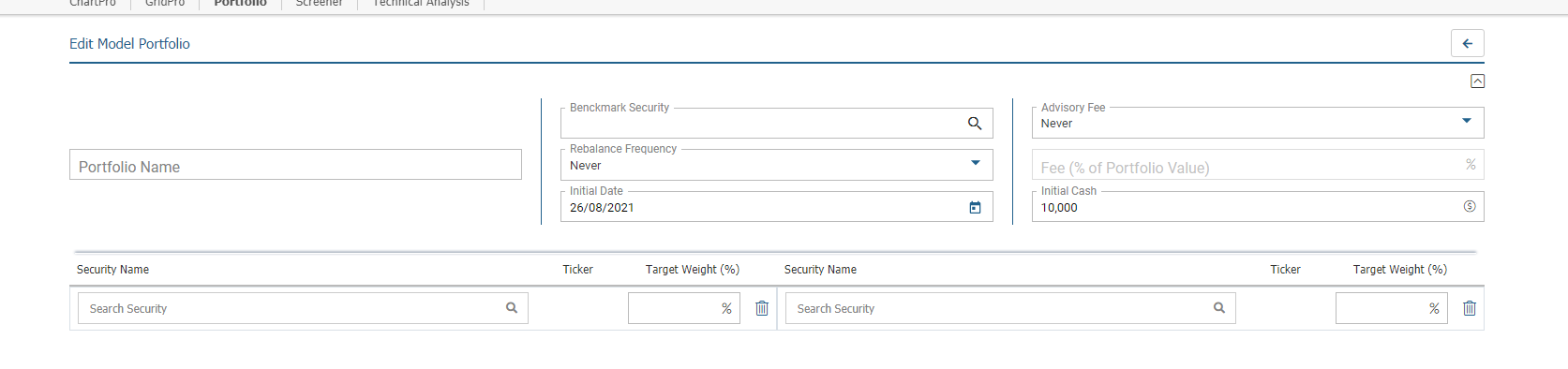Collapse the portfolio settings panel
The image size is (1568, 369).
[x=1477, y=81]
